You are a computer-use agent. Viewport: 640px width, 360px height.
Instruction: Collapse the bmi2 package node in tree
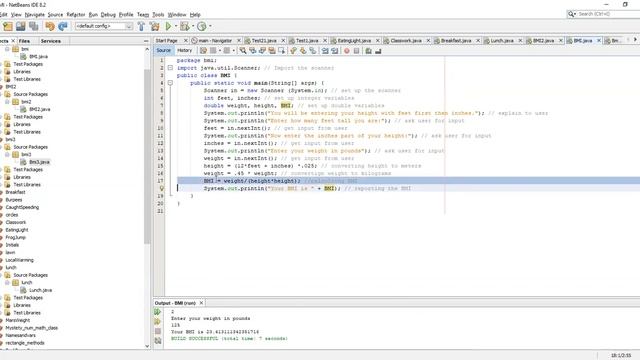7,102
